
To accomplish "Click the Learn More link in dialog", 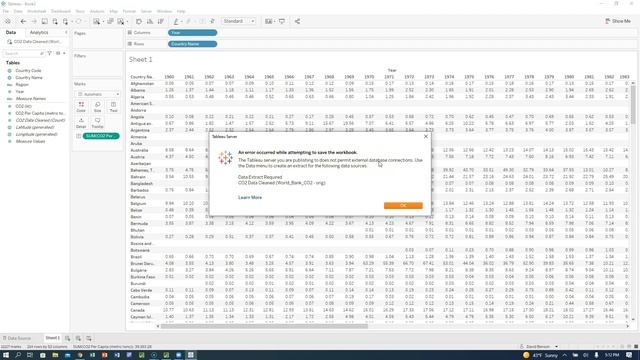I will point(250,198).
